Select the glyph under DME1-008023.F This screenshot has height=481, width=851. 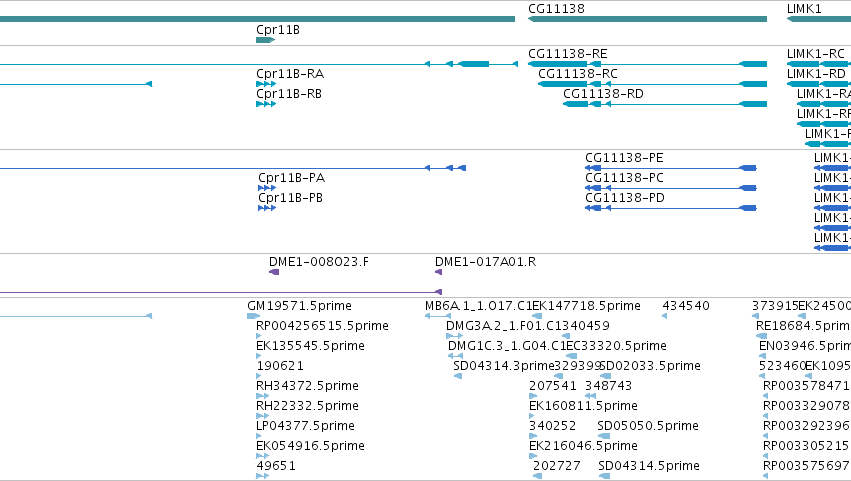pos(274,272)
